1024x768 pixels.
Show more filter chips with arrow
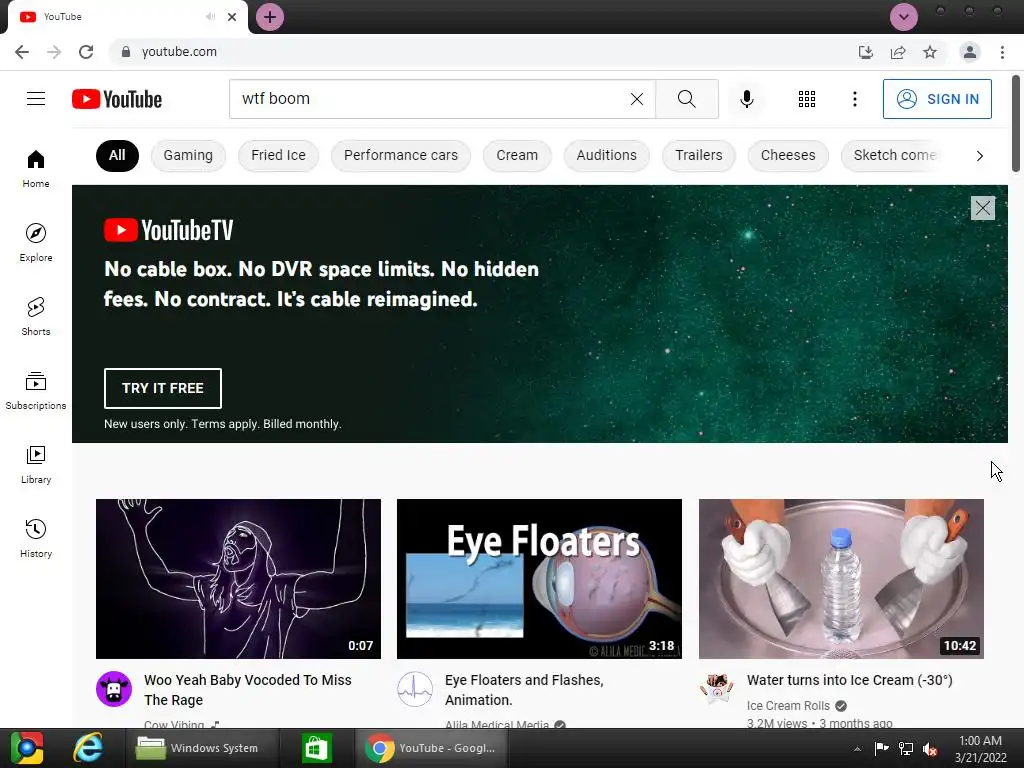pyautogui.click(x=979, y=155)
